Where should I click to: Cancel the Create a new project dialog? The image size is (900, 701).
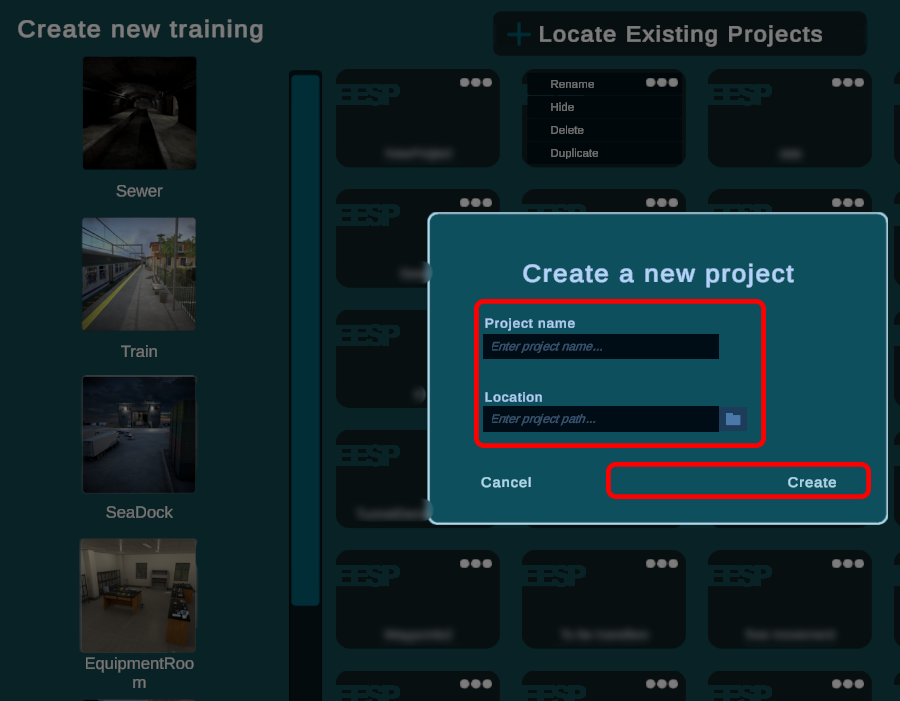(x=506, y=482)
